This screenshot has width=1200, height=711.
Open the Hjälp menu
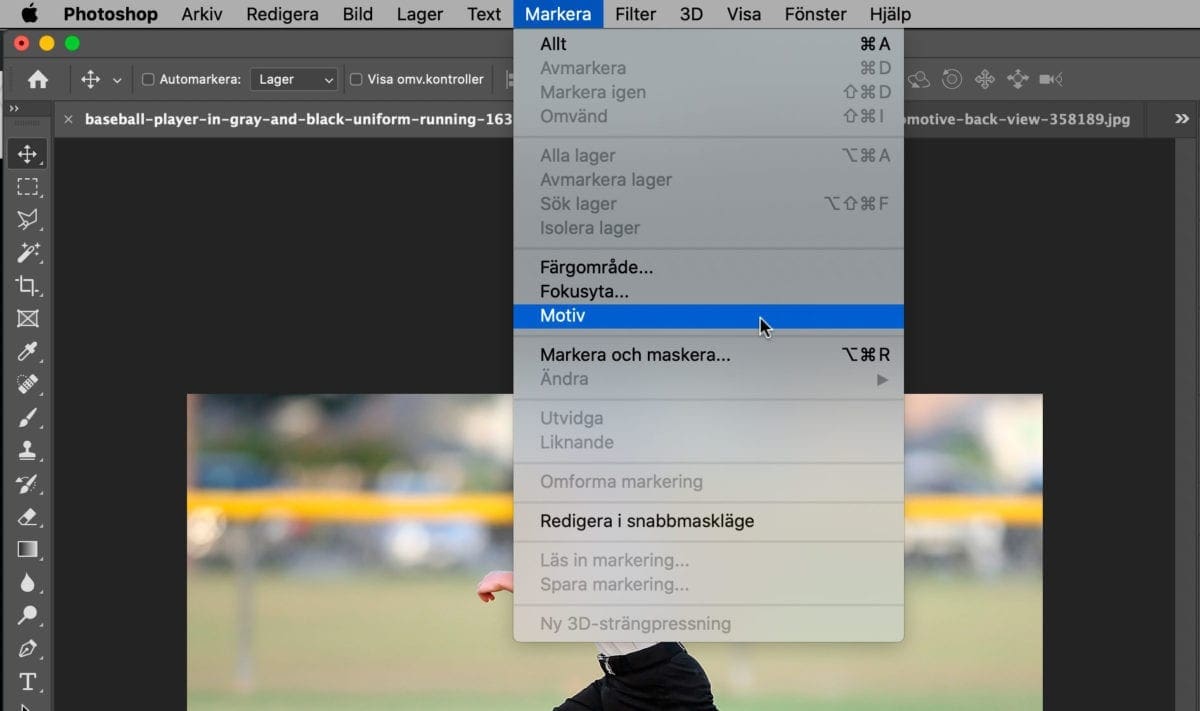(x=890, y=14)
